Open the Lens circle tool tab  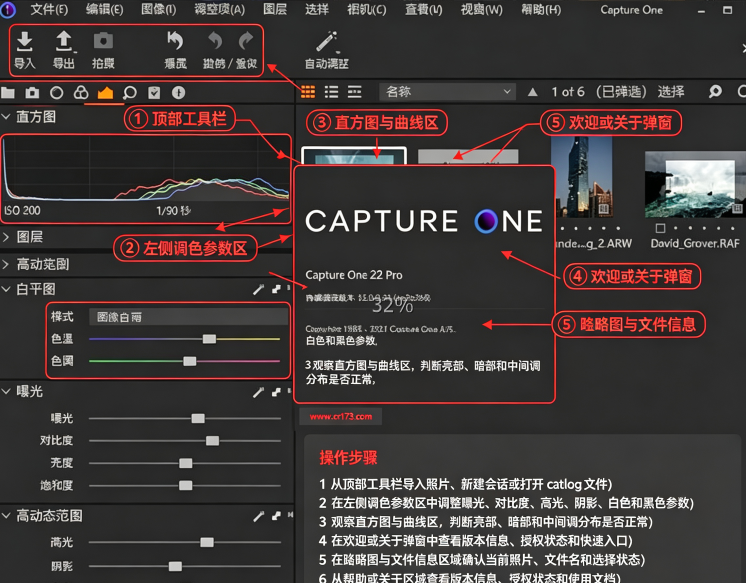pyautogui.click(x=56, y=92)
